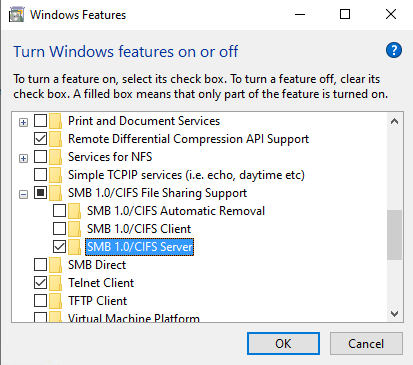
Task: Click the feature list scroll up arrow
Action: 394,121
